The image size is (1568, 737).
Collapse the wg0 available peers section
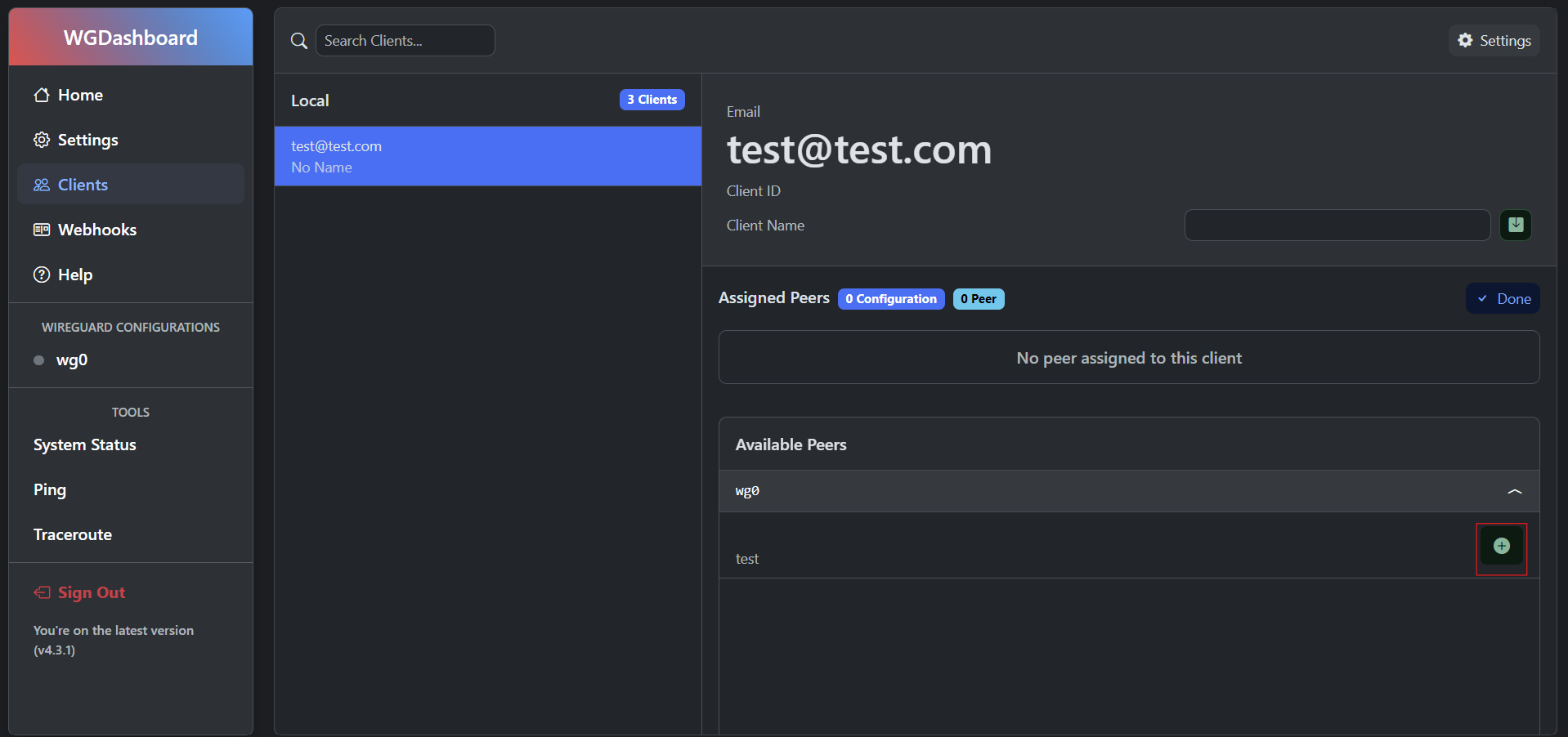[1514, 491]
